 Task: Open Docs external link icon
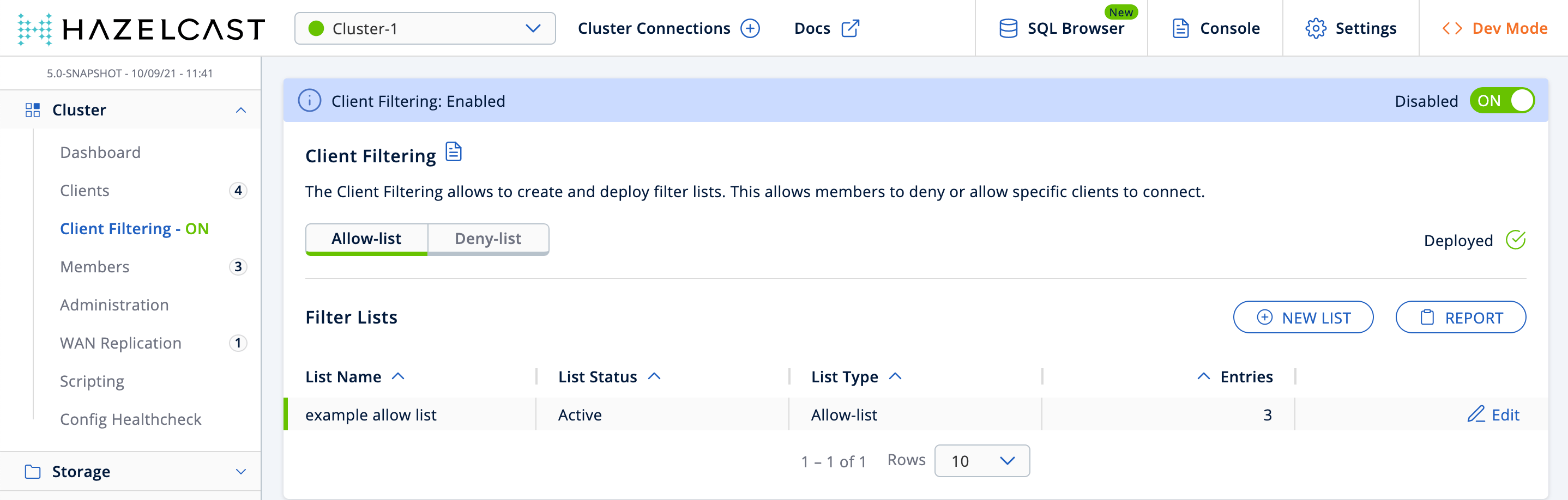coord(850,28)
